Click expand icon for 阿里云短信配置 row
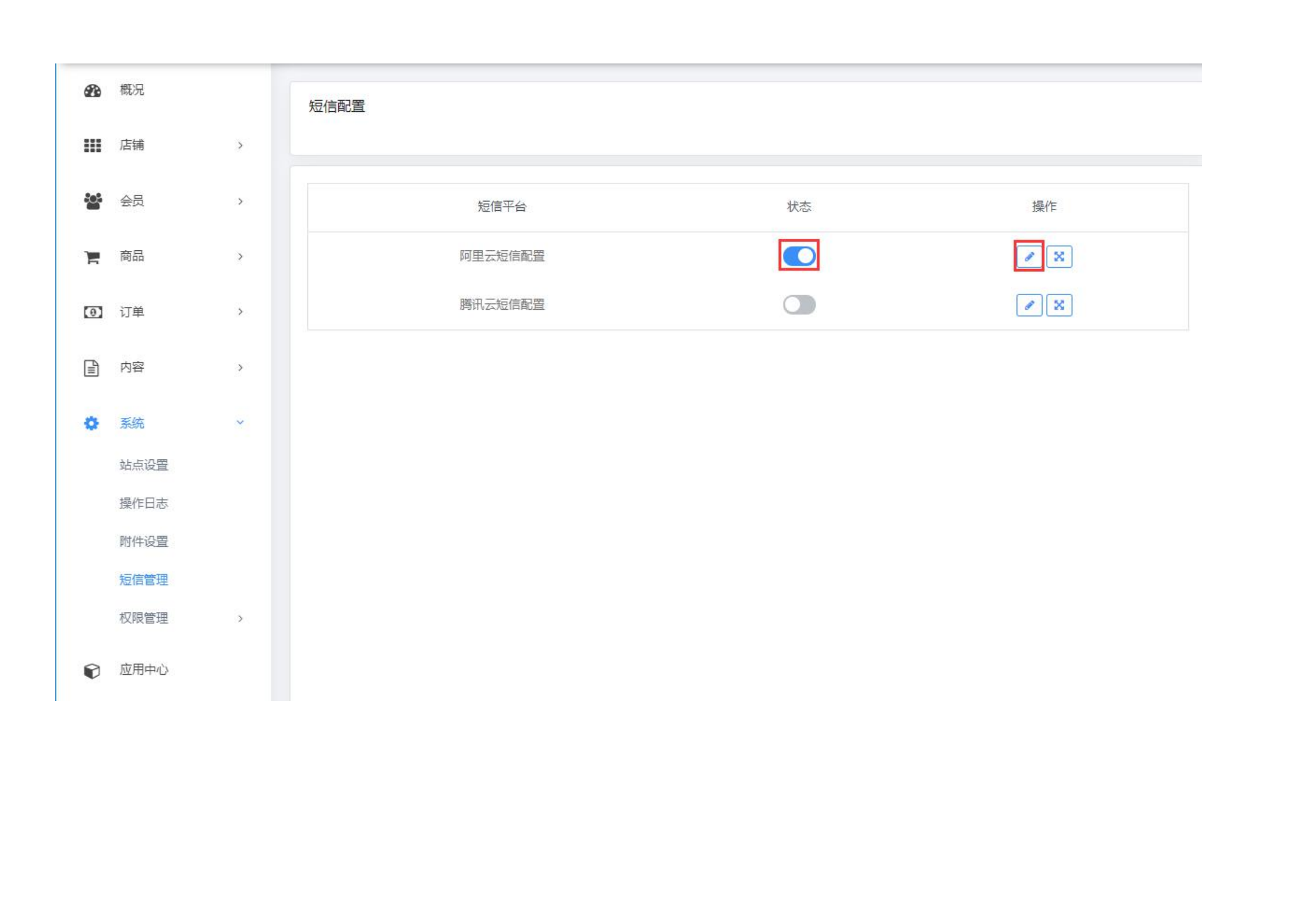 tap(1059, 256)
